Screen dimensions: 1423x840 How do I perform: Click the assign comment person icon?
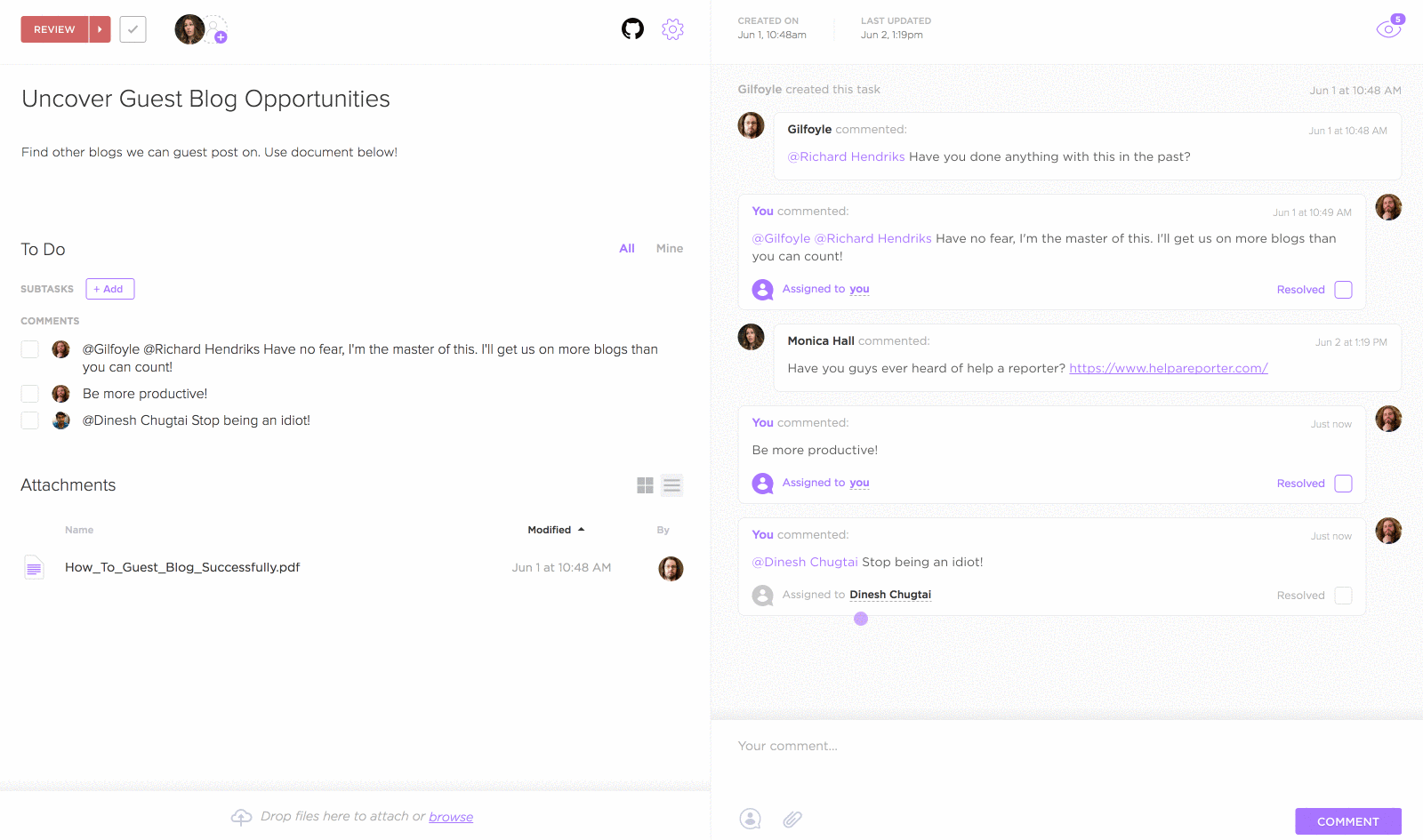[x=751, y=820]
